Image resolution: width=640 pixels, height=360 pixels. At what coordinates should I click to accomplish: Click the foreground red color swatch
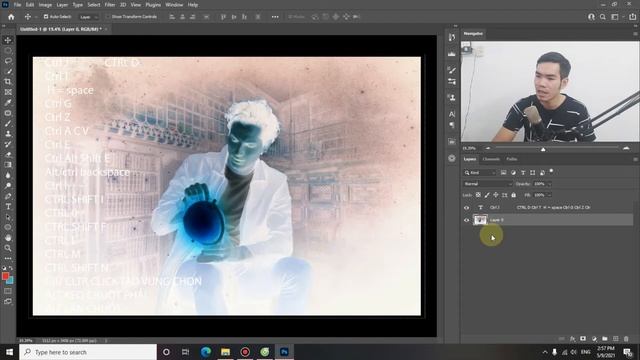coord(5,276)
